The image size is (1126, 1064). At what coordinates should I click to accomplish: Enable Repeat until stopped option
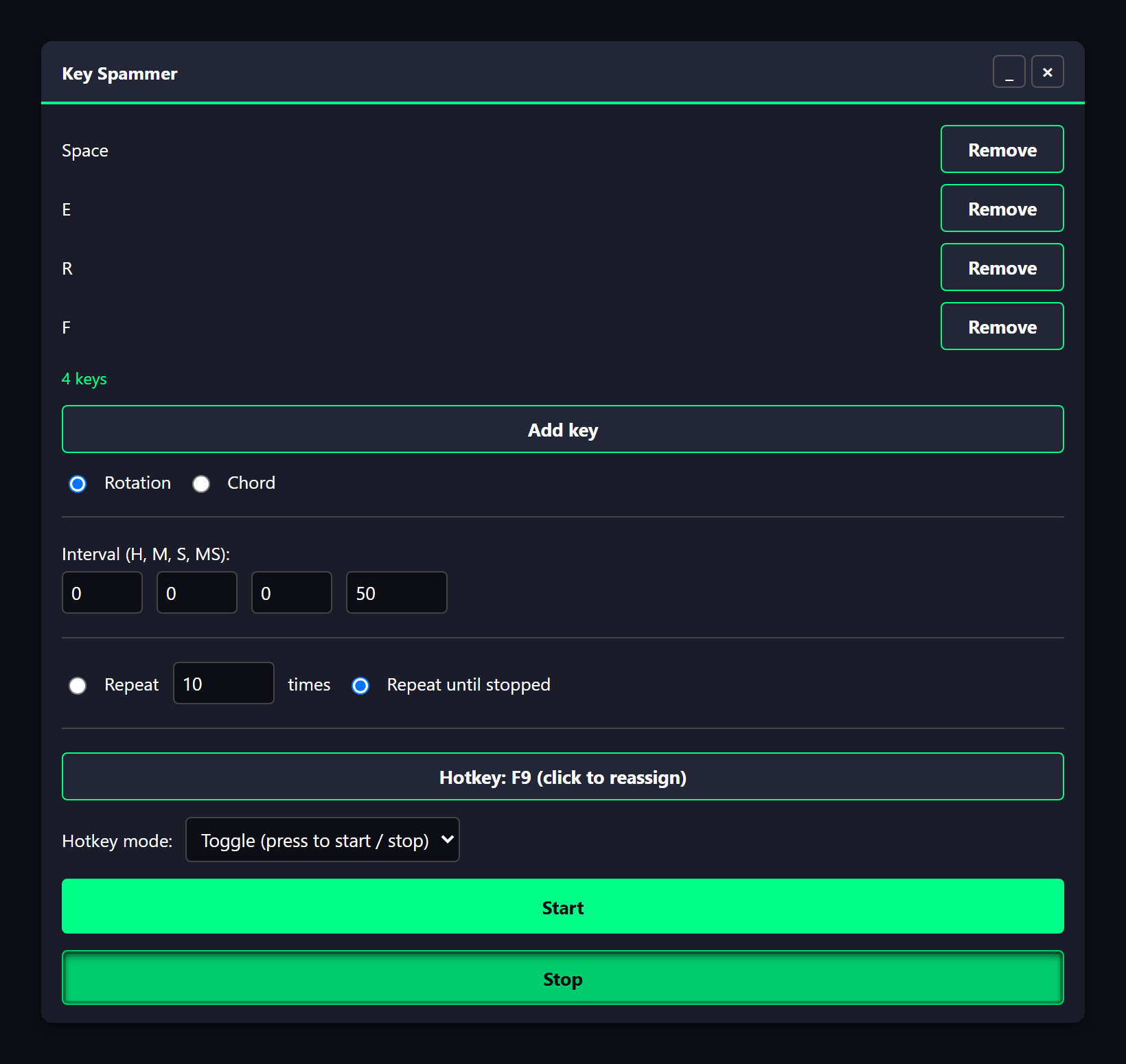[360, 686]
